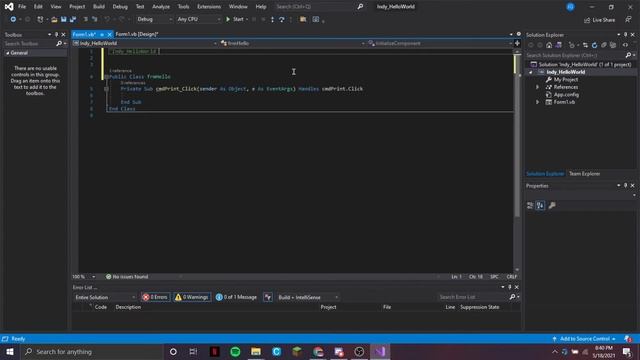This screenshot has height=360, width=640.
Task: Open the Build menu
Action: click(x=99, y=7)
